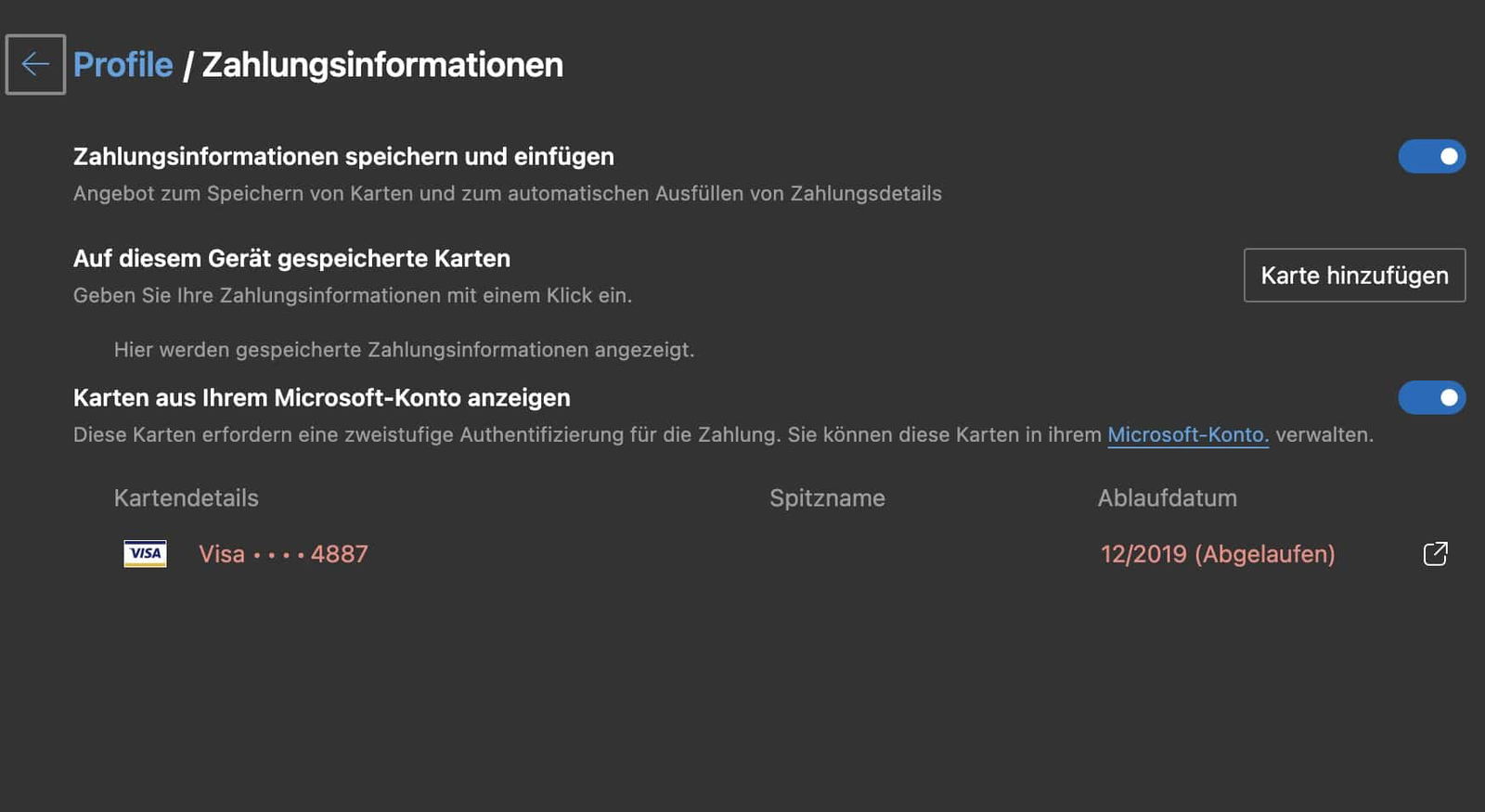The image size is (1485, 812).
Task: Disable the Microsoft-Konto cards display switch
Action: click(1431, 397)
